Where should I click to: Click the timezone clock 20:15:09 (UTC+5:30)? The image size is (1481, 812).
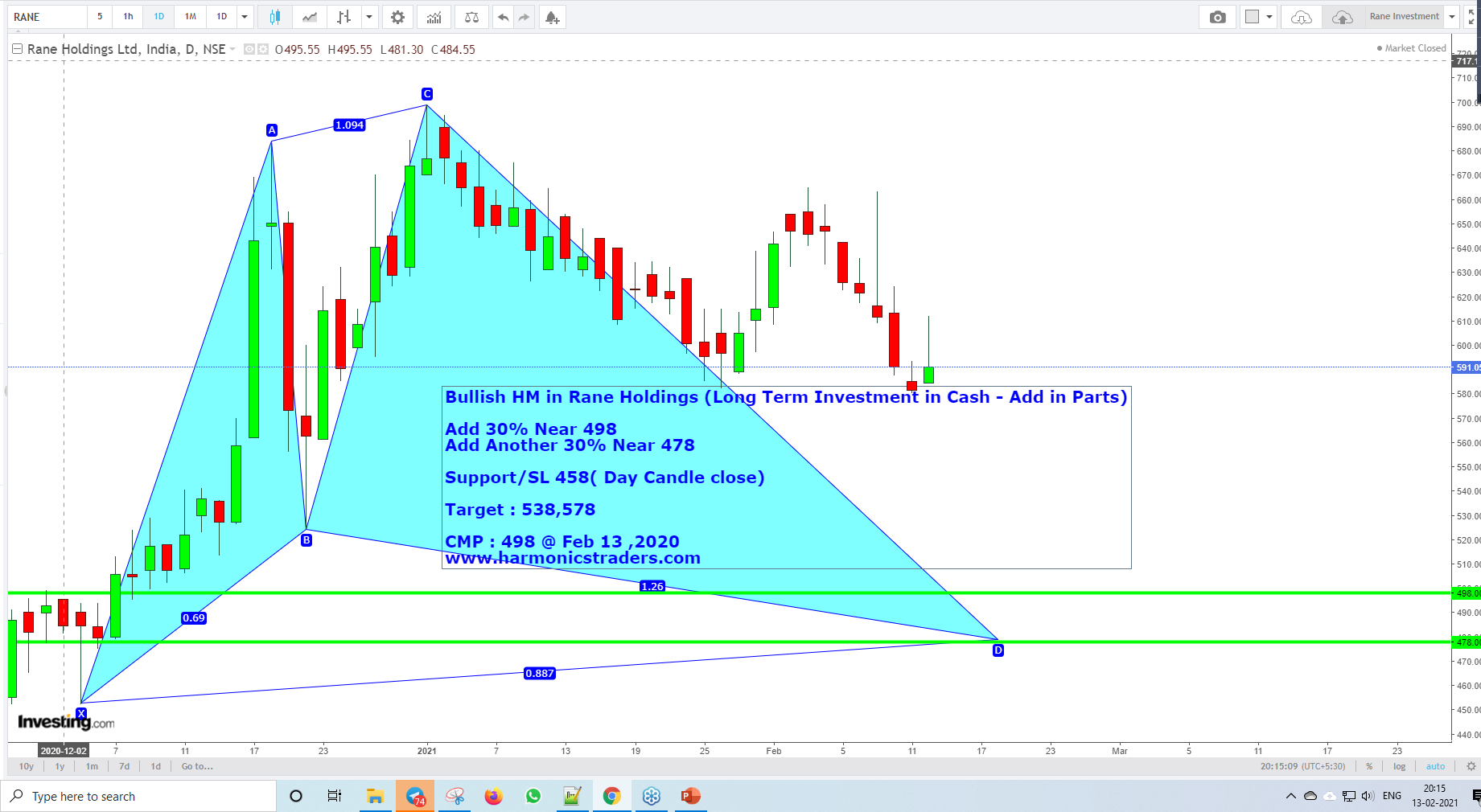click(1302, 766)
